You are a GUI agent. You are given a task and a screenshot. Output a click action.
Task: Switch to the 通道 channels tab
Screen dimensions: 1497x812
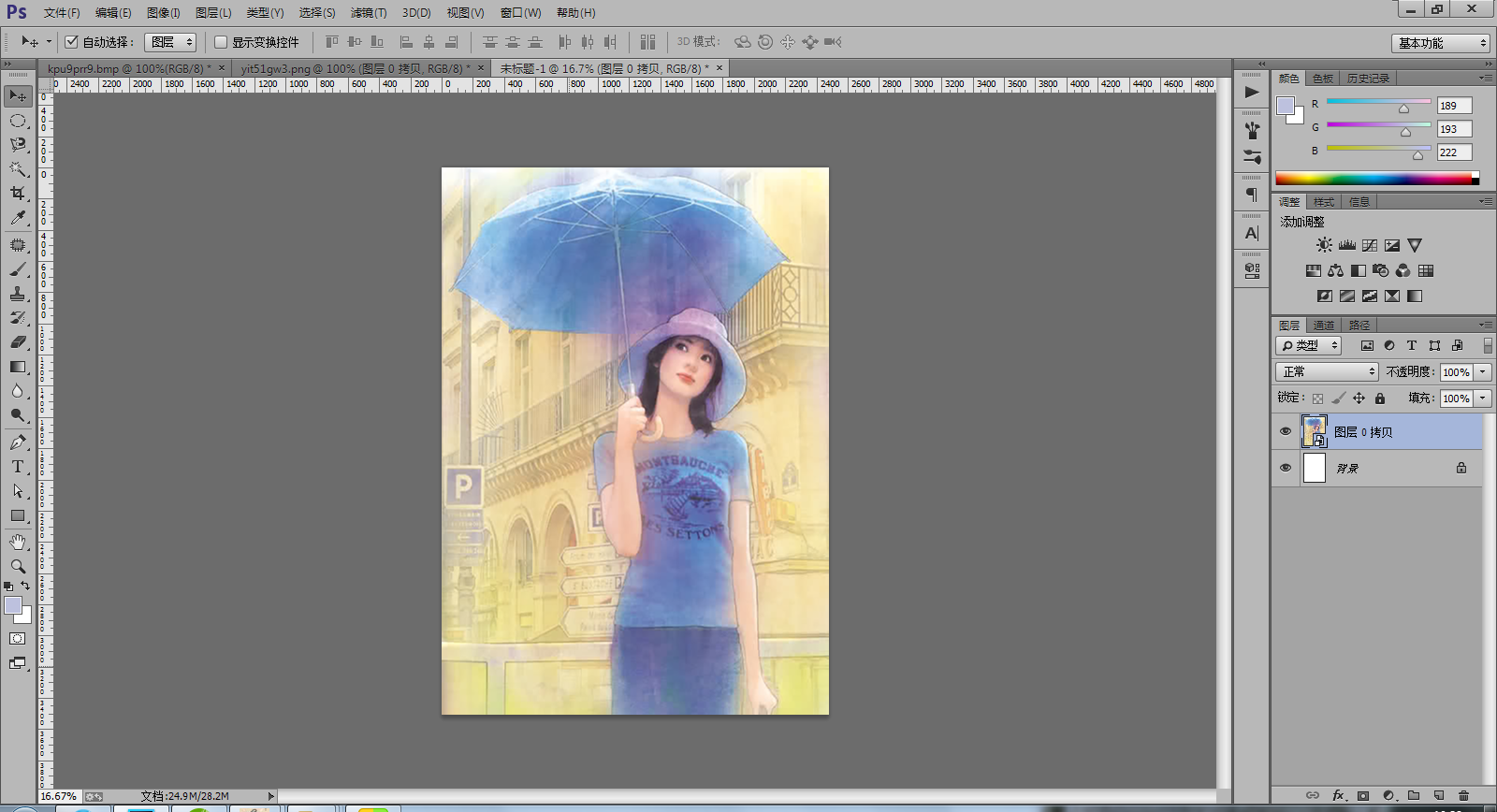(1323, 326)
